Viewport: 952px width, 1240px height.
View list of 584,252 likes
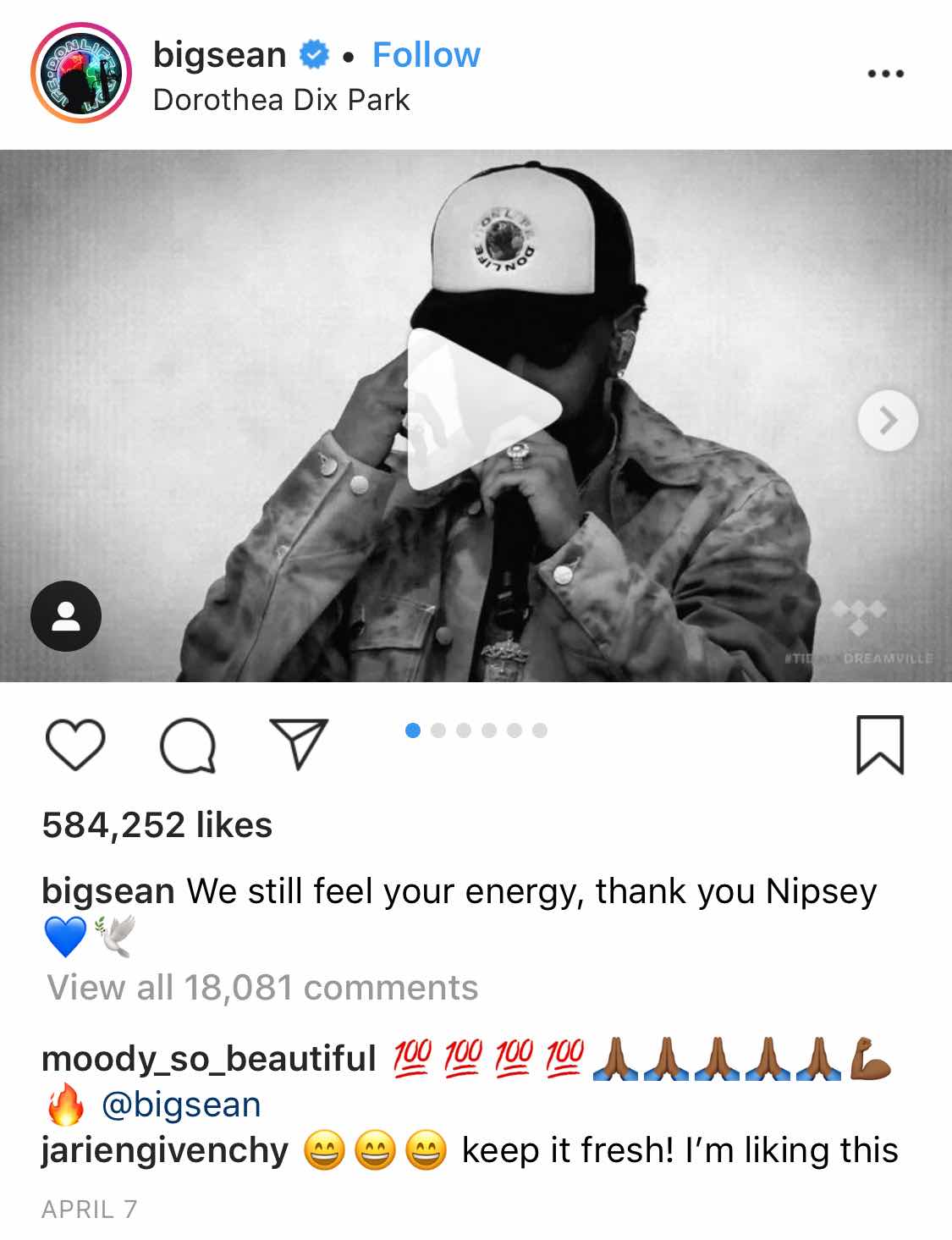157,825
